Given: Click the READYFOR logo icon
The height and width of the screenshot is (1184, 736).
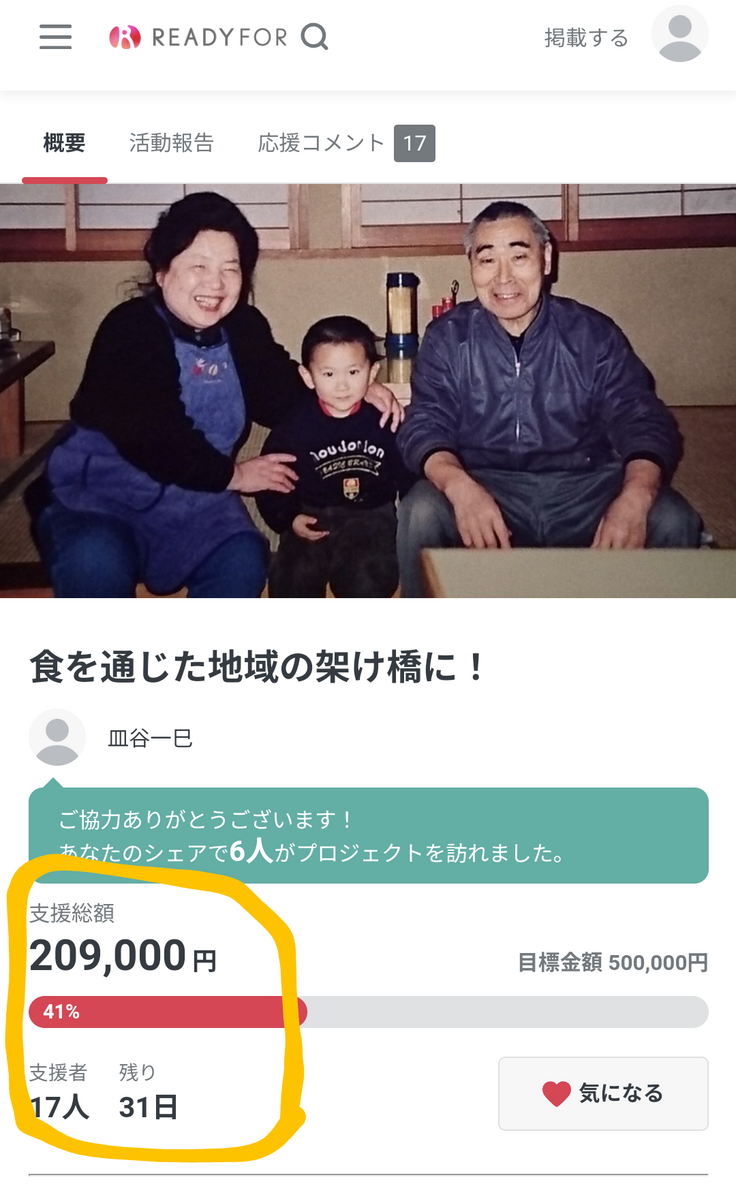Looking at the screenshot, I should [x=125, y=37].
